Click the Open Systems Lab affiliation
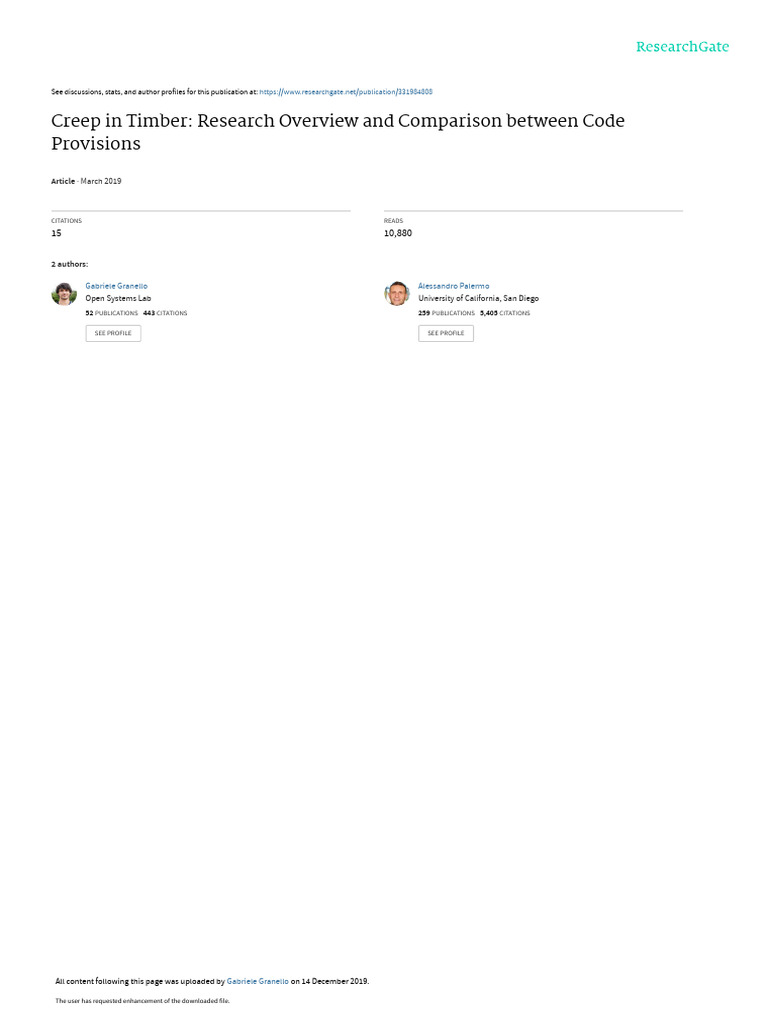768x1024 pixels. (x=118, y=298)
